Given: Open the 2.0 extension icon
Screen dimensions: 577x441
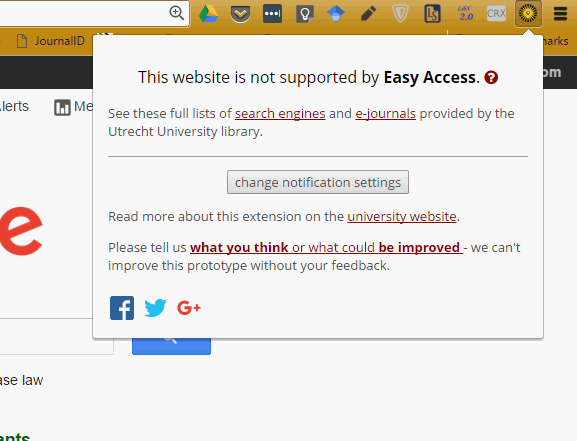Looking at the screenshot, I should pyautogui.click(x=465, y=13).
